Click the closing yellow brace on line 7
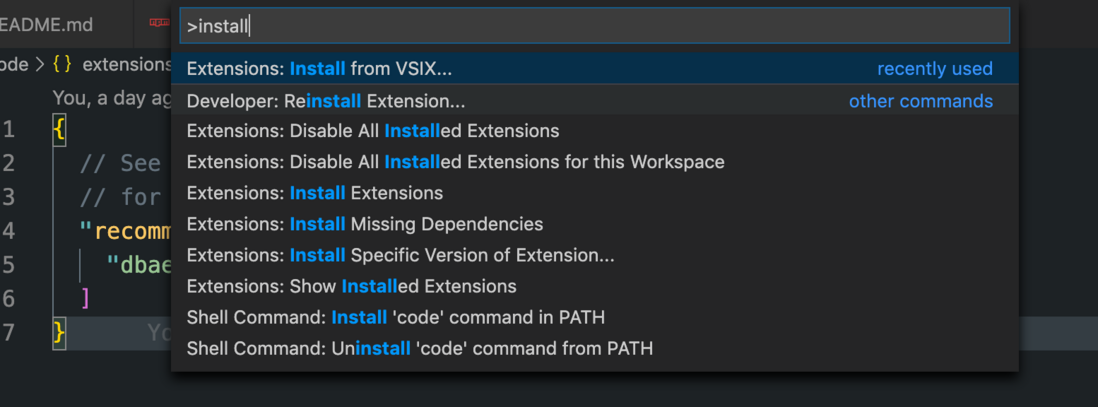The height and width of the screenshot is (407, 1098). (x=60, y=333)
